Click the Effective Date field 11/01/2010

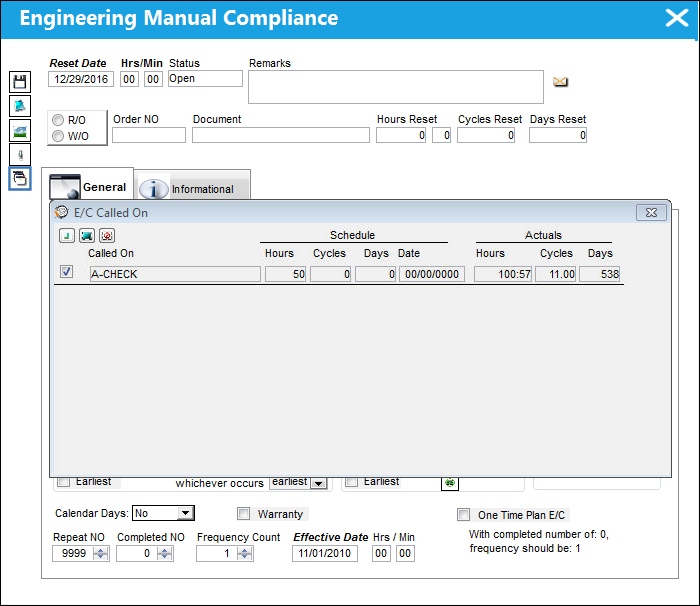[325, 553]
